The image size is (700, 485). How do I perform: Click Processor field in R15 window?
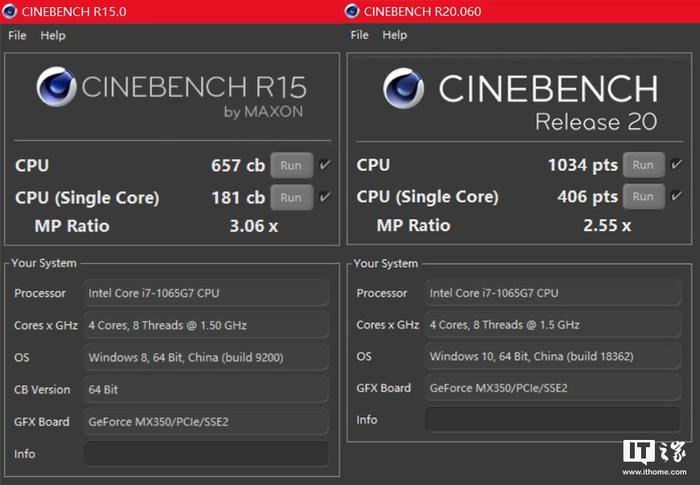[206, 293]
